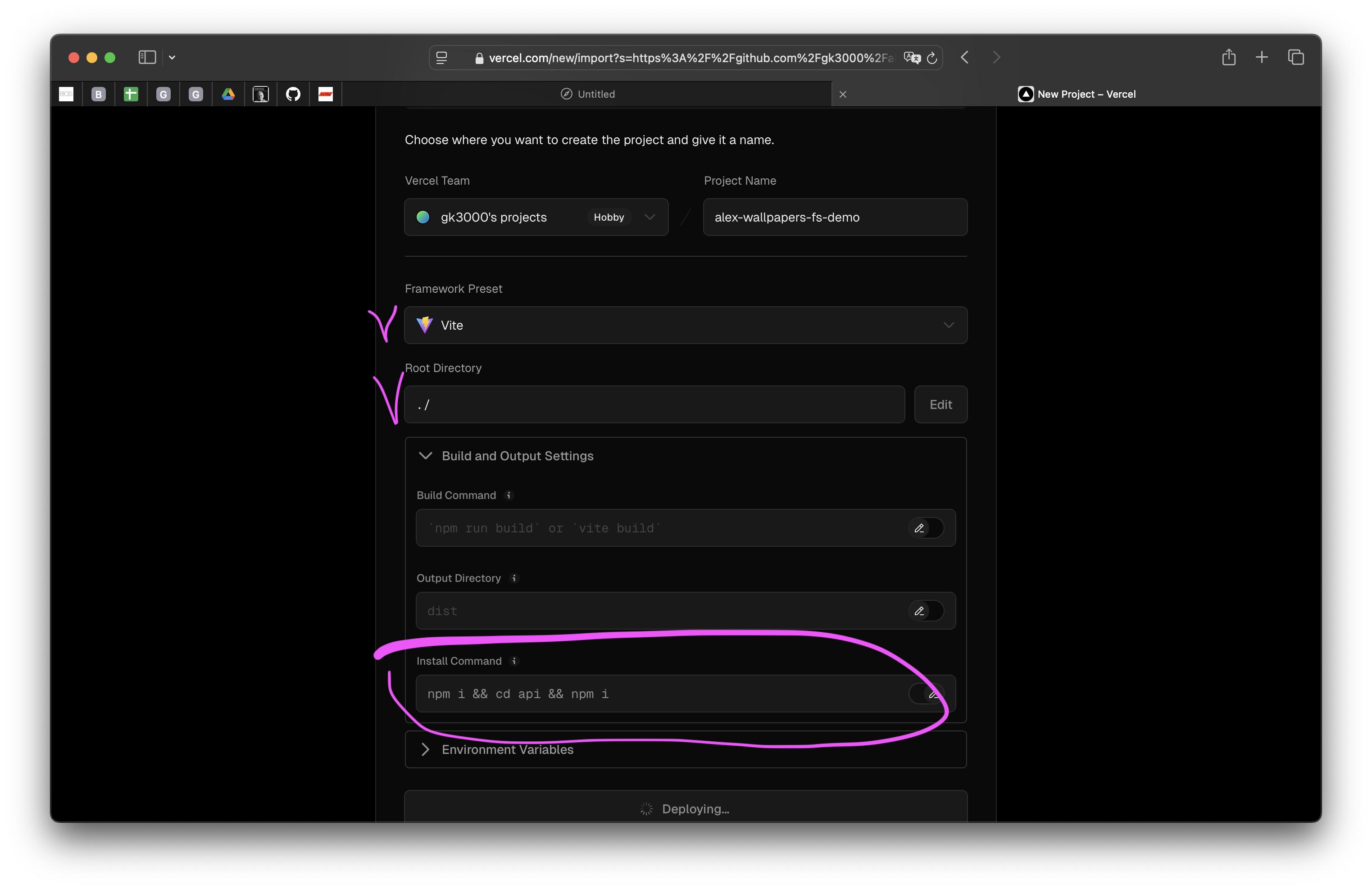The width and height of the screenshot is (1372, 889).
Task: Click the Edit root directory button
Action: 940,404
